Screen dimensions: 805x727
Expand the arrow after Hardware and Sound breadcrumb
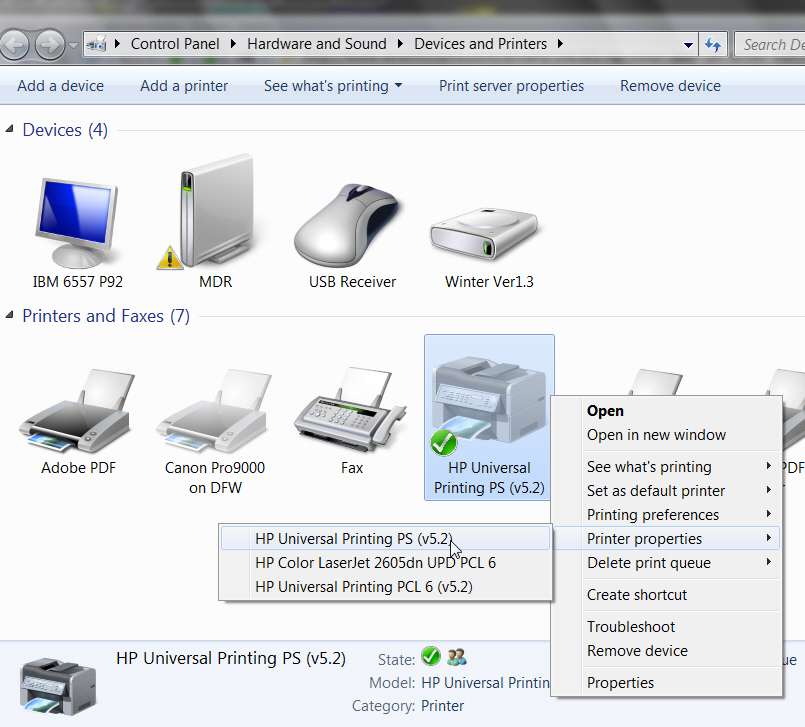(x=400, y=44)
